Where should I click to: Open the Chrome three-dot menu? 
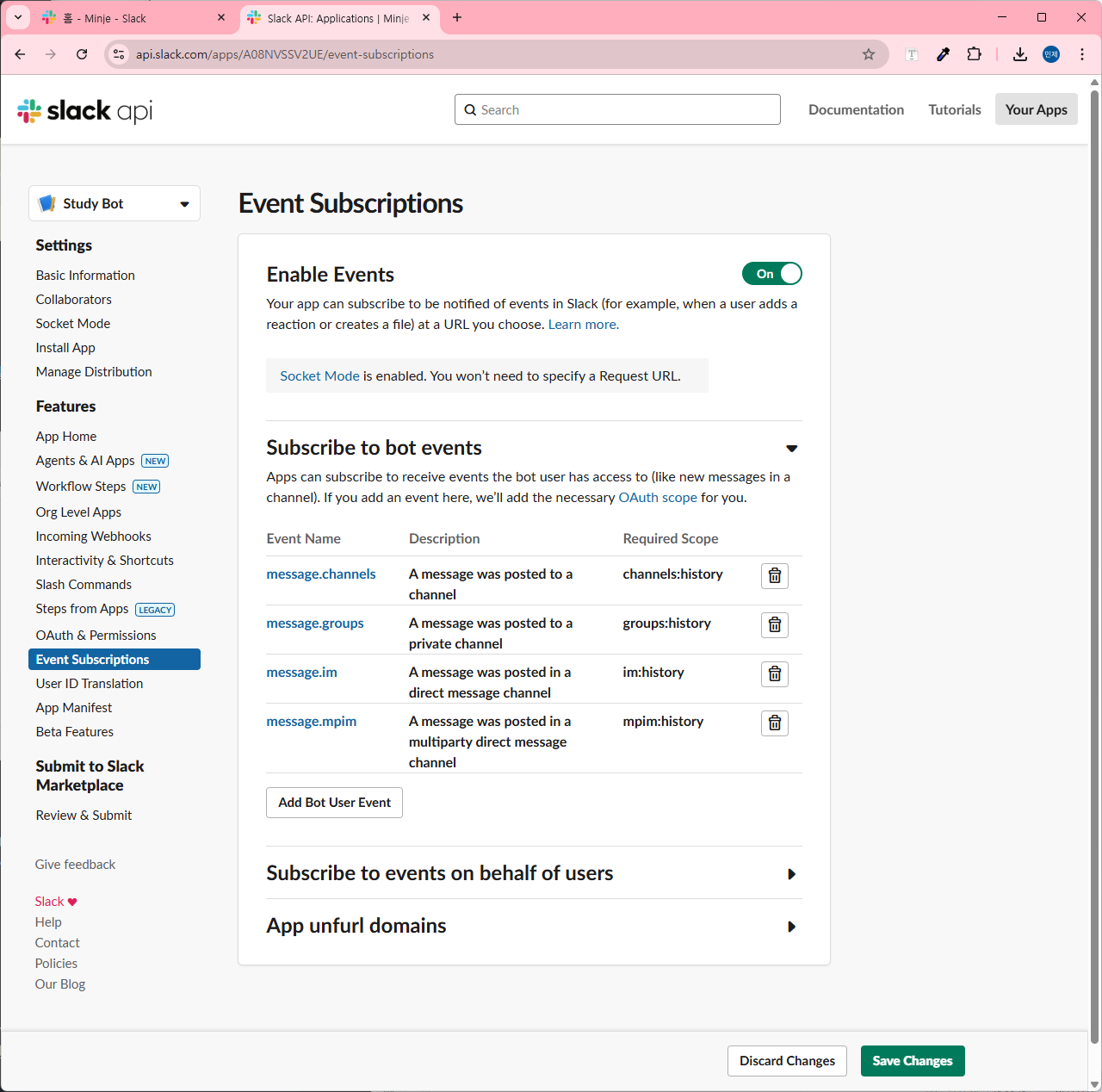point(1082,54)
